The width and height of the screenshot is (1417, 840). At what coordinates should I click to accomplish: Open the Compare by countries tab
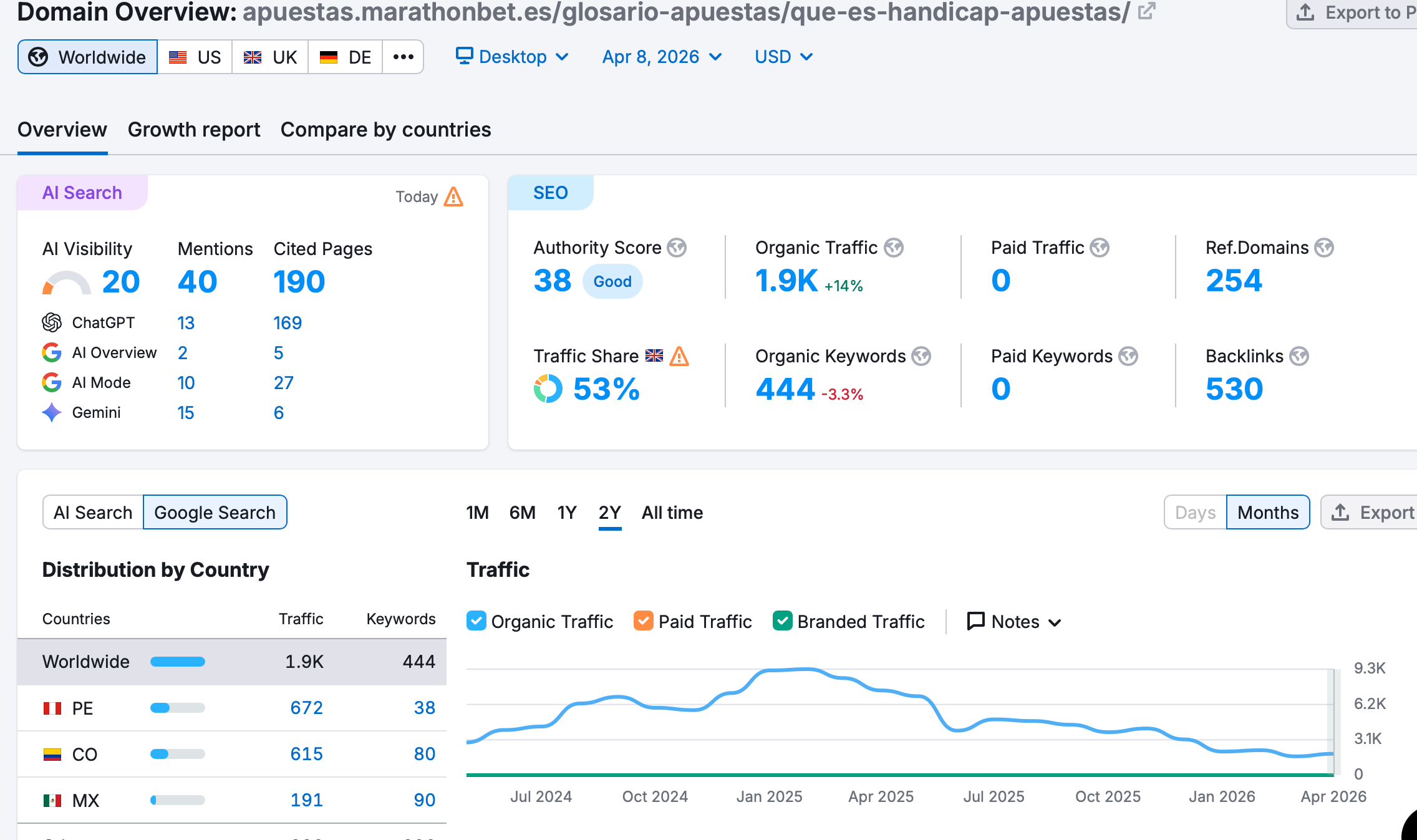click(385, 130)
